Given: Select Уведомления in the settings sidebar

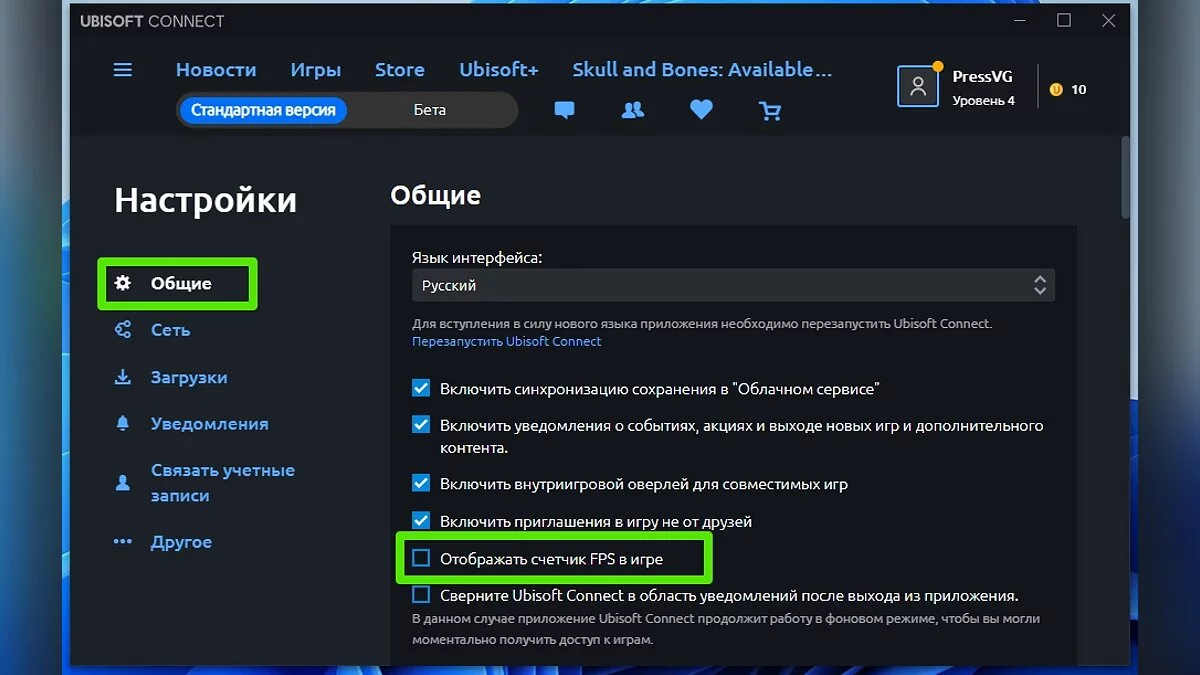Looking at the screenshot, I should point(209,424).
